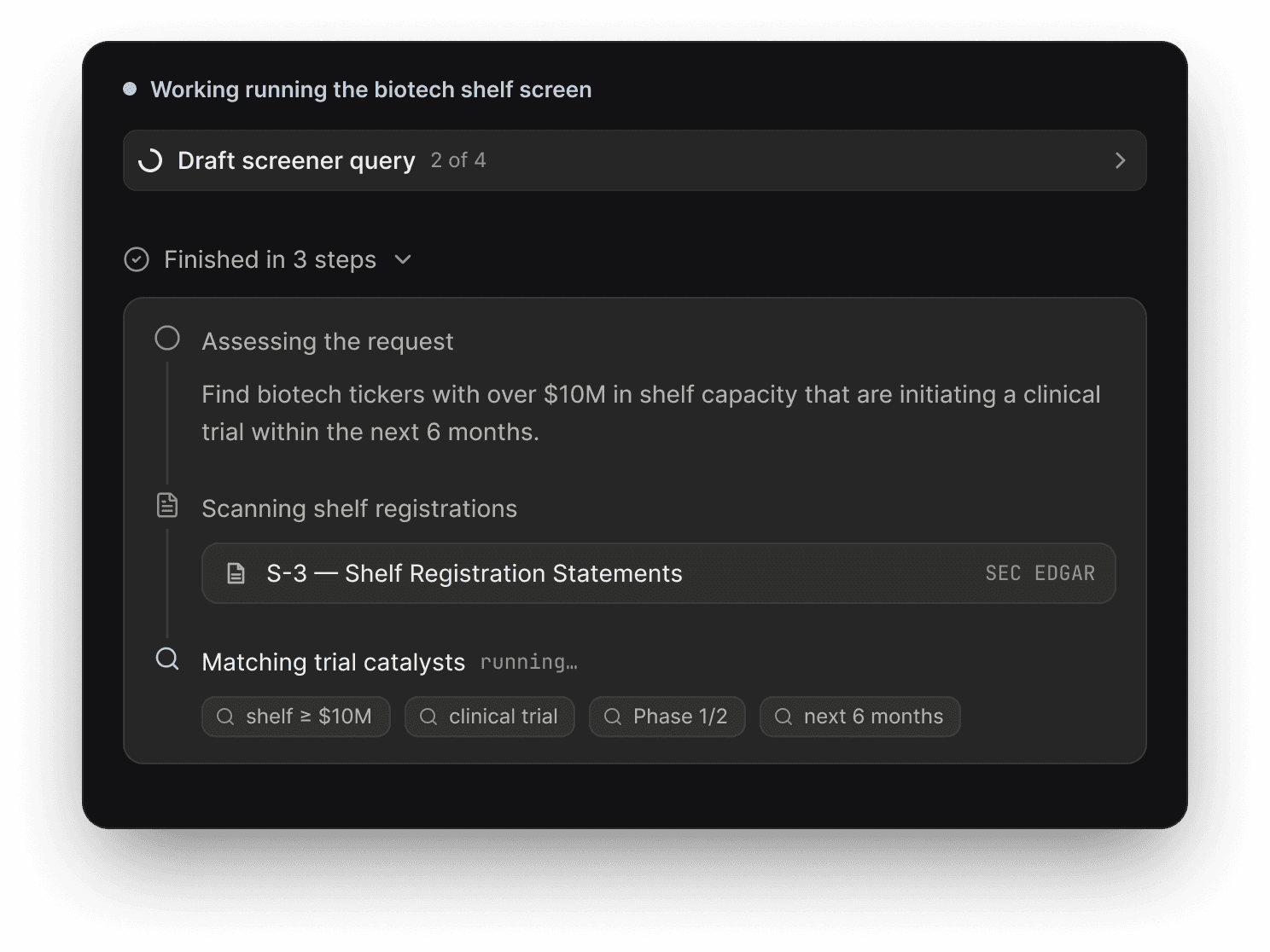This screenshot has width=1270, height=952.
Task: Click the magnifier icon beside Matching trial catalysts
Action: pyautogui.click(x=167, y=659)
